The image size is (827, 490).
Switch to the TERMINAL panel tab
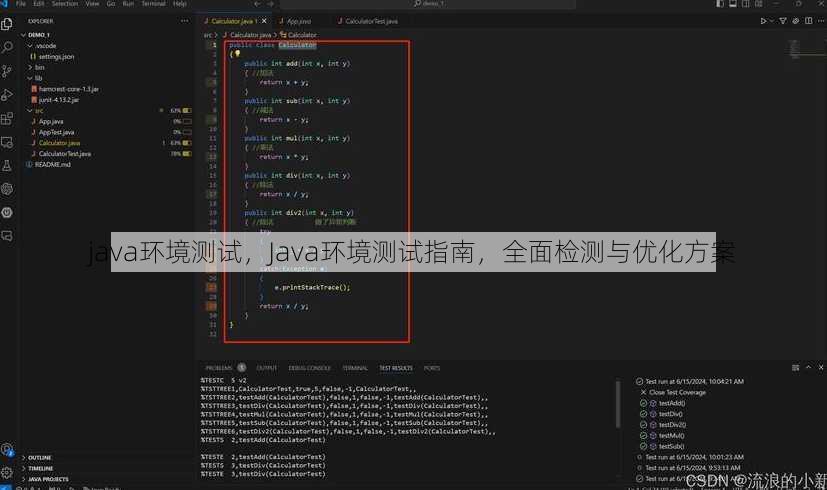tap(355, 368)
